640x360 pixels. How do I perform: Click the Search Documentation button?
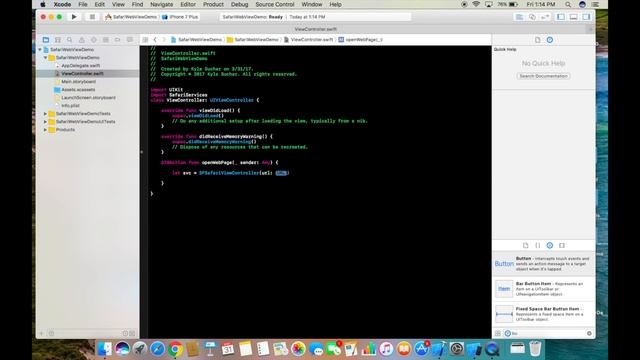(x=543, y=76)
